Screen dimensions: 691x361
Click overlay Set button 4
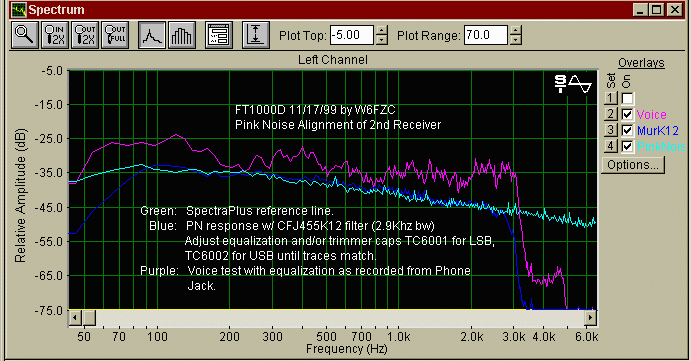click(x=610, y=145)
